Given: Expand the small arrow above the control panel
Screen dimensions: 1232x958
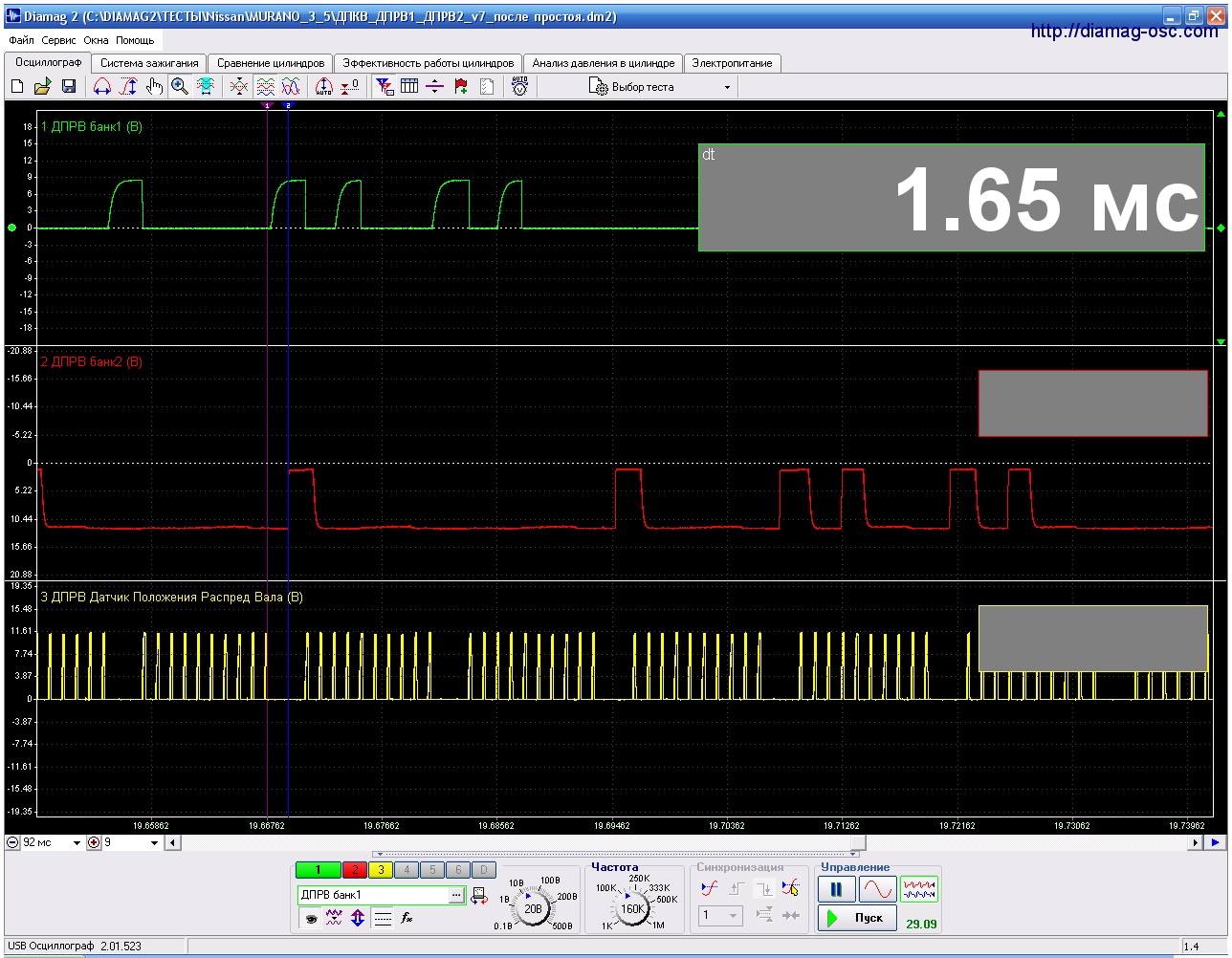Looking at the screenshot, I should [x=379, y=855].
